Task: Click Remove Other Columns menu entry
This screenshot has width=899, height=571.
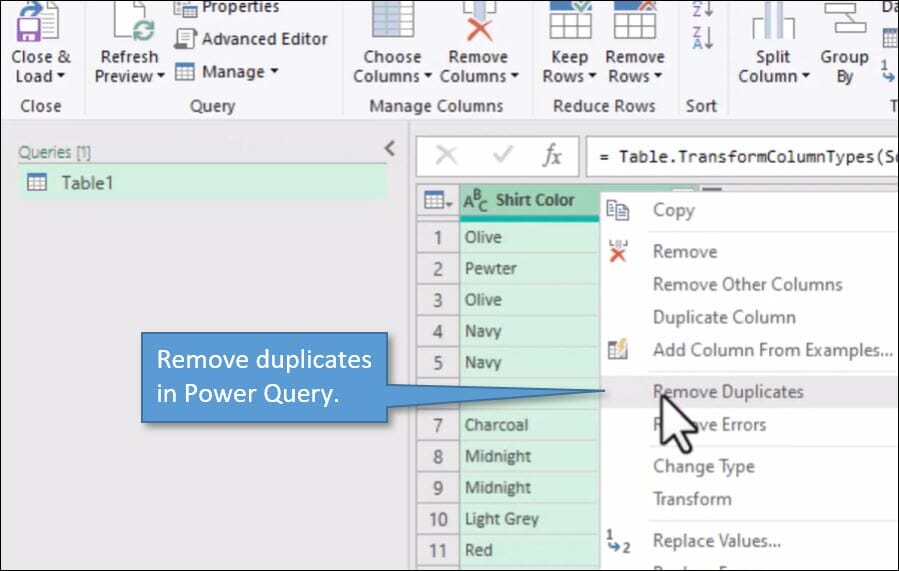Action: [x=747, y=285]
